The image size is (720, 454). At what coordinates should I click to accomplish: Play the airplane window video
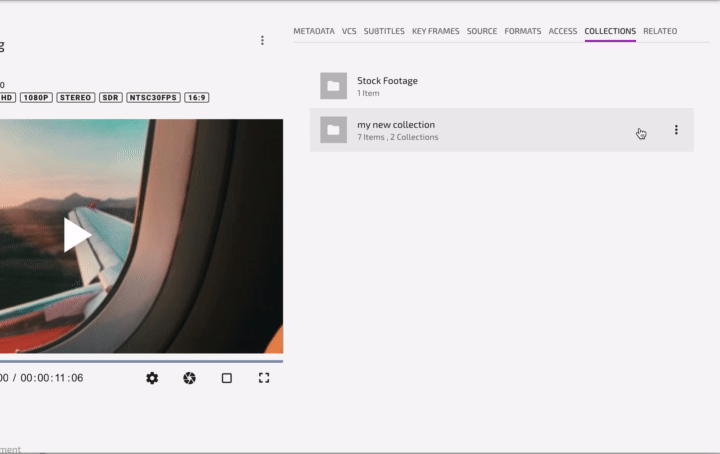(77, 234)
